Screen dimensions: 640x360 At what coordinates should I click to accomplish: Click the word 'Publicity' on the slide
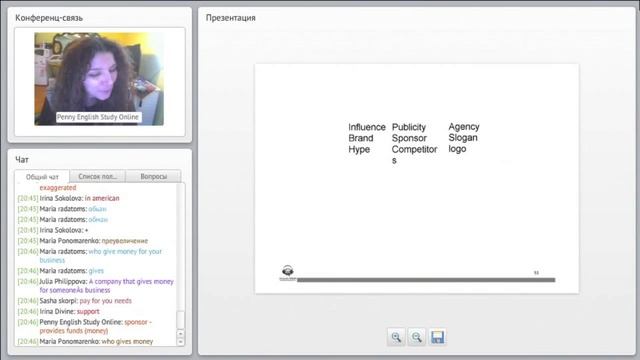click(x=409, y=127)
